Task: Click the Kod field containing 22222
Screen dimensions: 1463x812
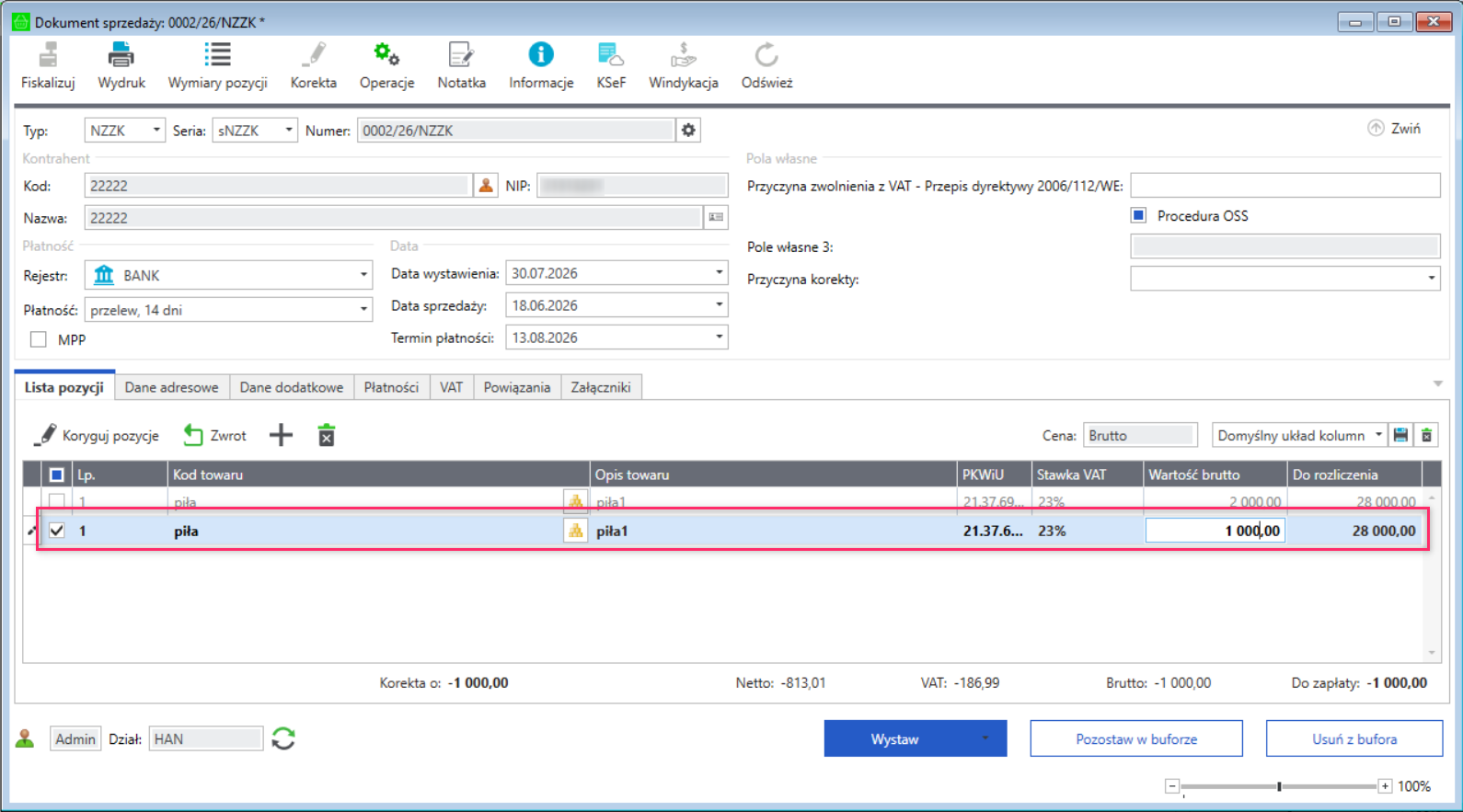Action: coord(278,186)
